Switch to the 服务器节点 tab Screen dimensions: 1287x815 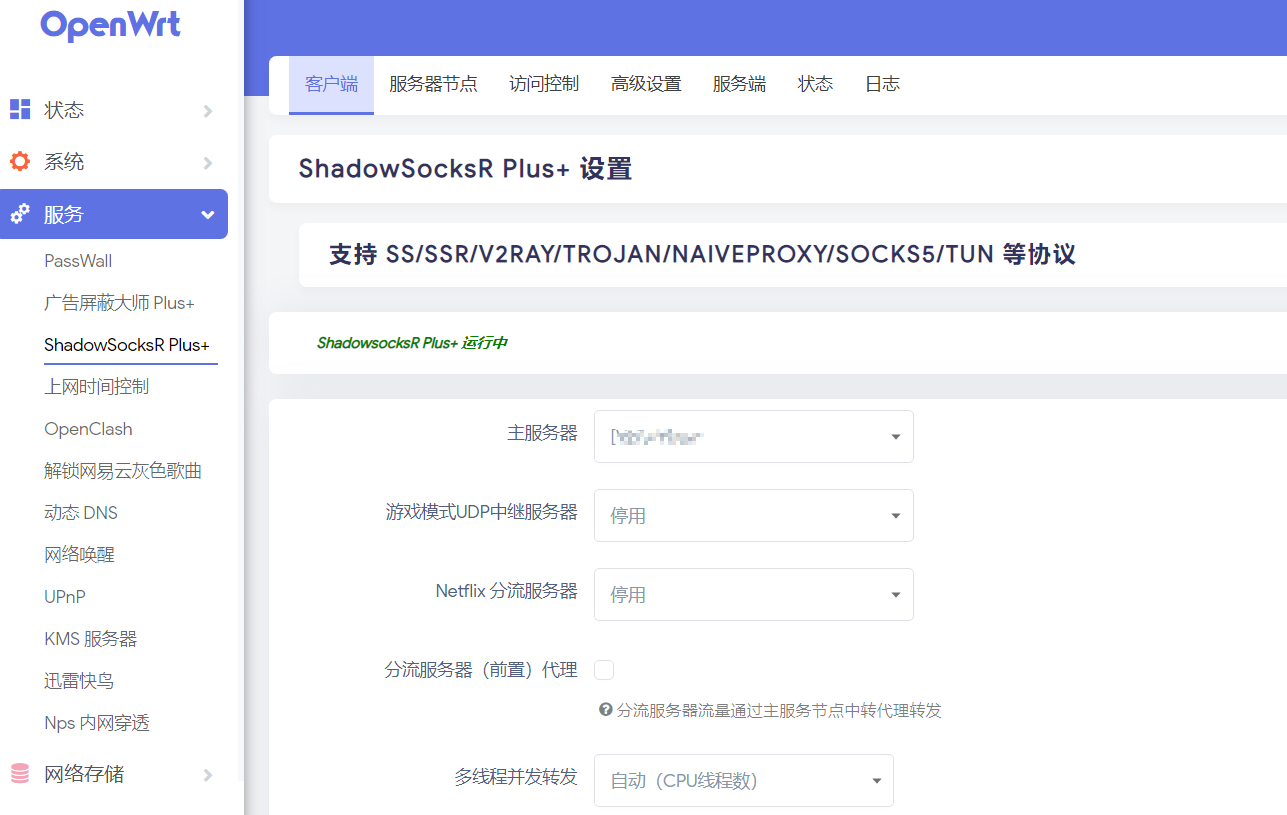[433, 84]
